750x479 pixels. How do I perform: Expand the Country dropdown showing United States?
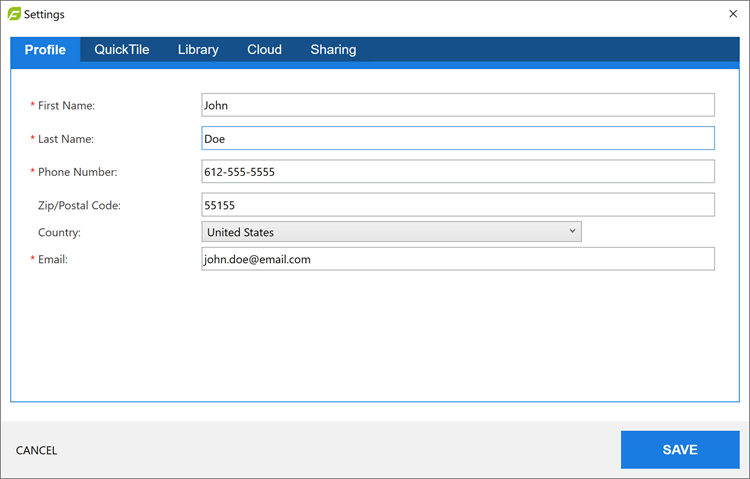pyautogui.click(x=391, y=232)
